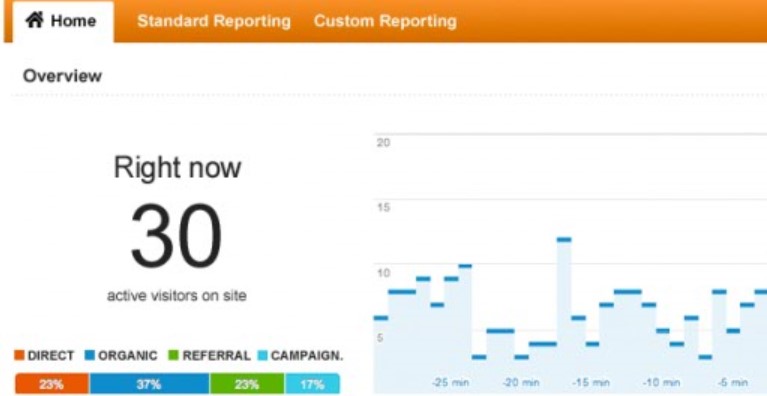Select the green 23% Referral bar segment
The width and height of the screenshot is (767, 396).
[247, 384]
